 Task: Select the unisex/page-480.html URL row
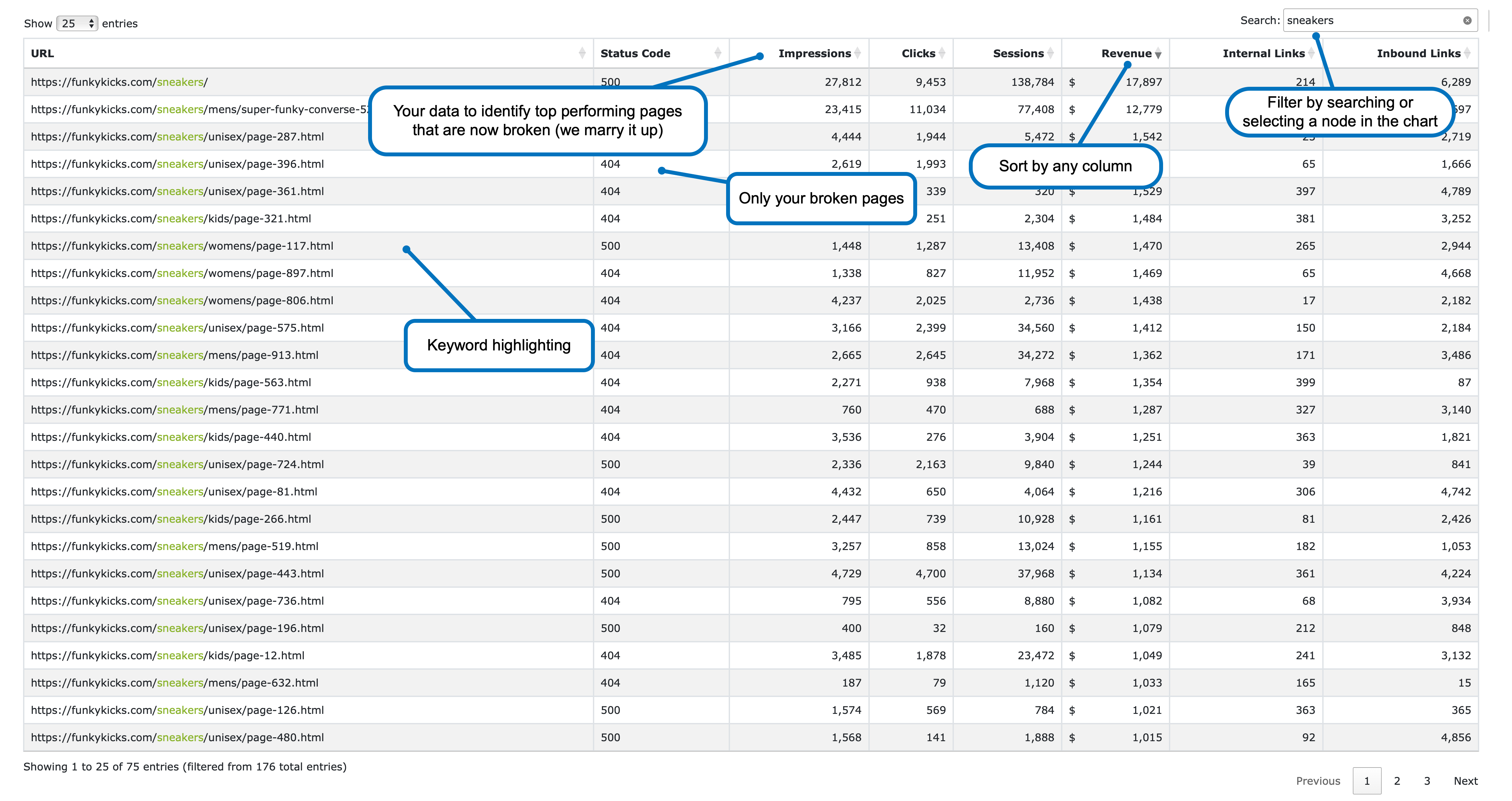click(x=177, y=738)
